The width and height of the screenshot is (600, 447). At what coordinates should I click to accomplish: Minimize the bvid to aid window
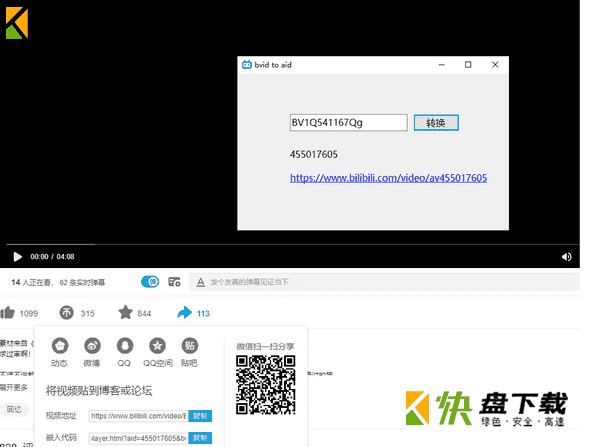click(x=442, y=65)
